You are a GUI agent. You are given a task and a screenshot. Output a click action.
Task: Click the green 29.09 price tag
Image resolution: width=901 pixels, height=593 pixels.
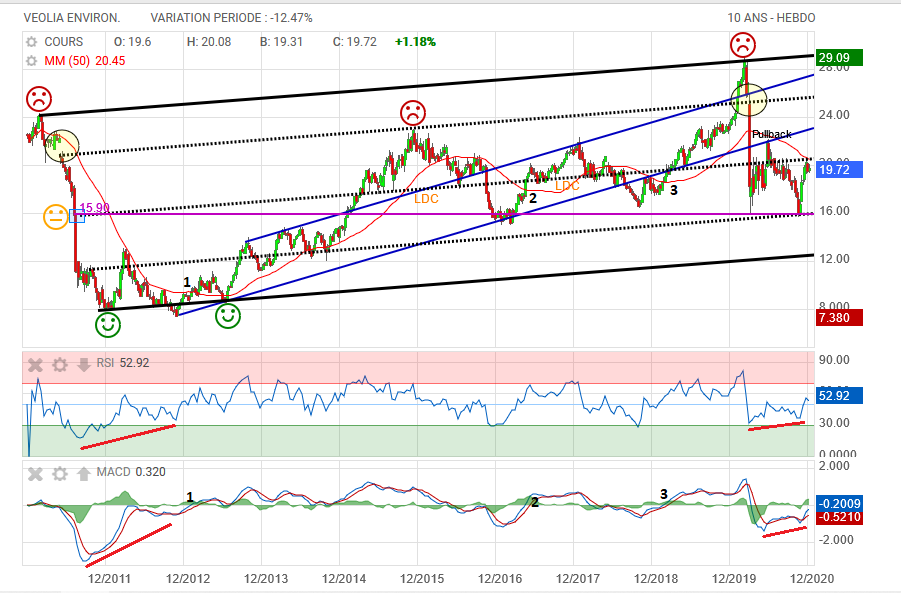click(x=840, y=57)
